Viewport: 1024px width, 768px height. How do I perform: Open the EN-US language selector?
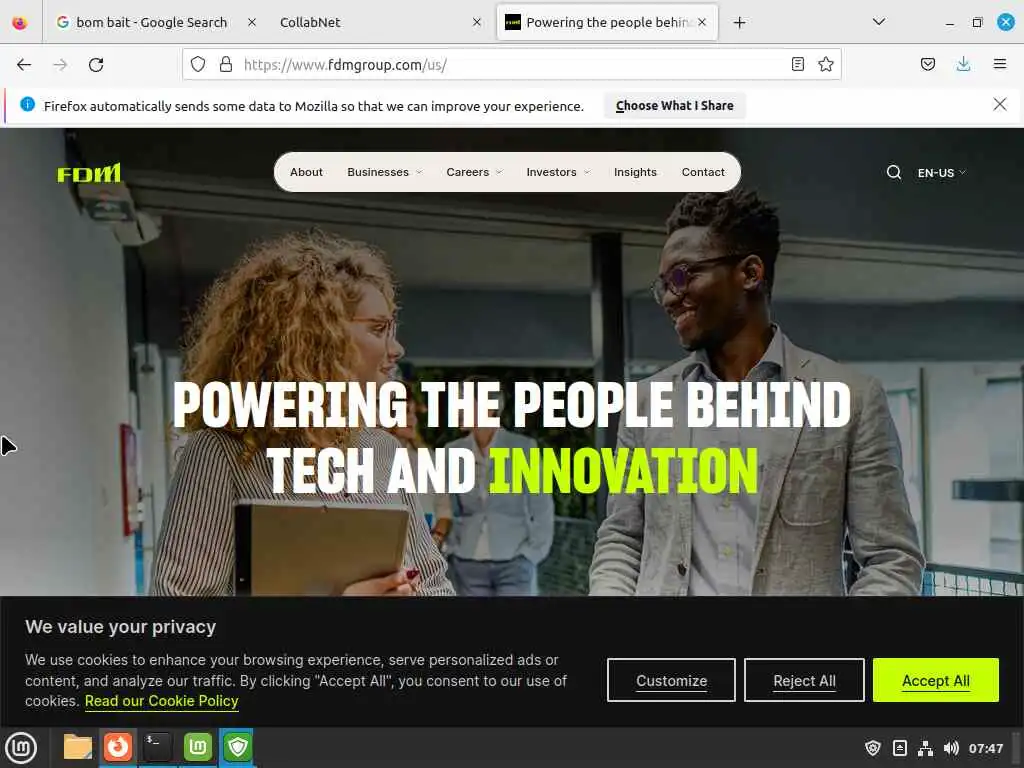tap(941, 173)
